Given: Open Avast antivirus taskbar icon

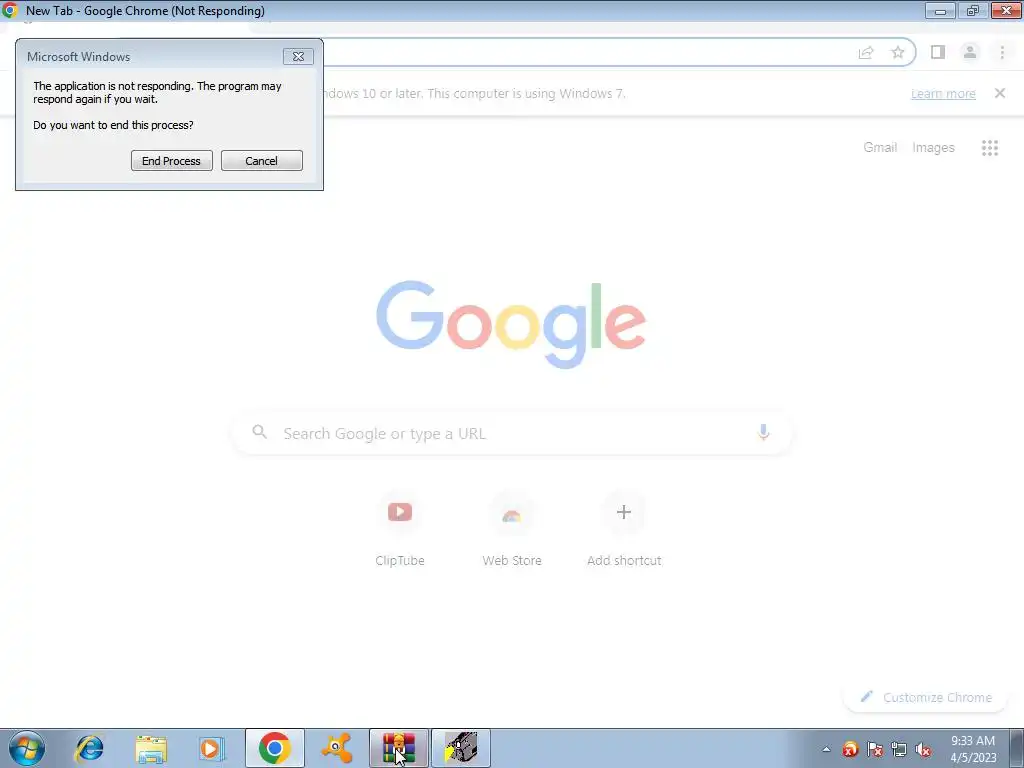Looking at the screenshot, I should 337,748.
